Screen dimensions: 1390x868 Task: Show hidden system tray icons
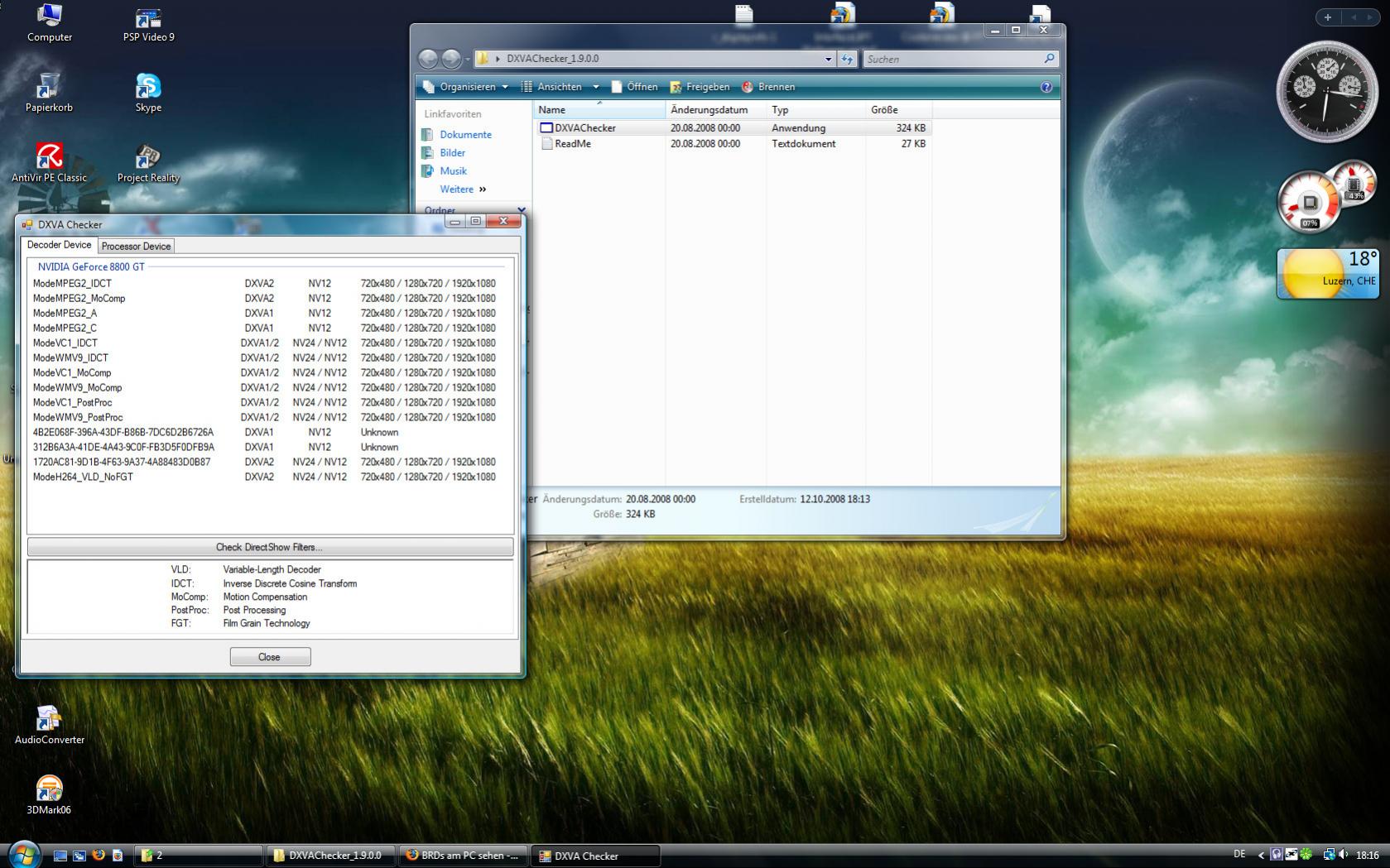pos(1261,856)
